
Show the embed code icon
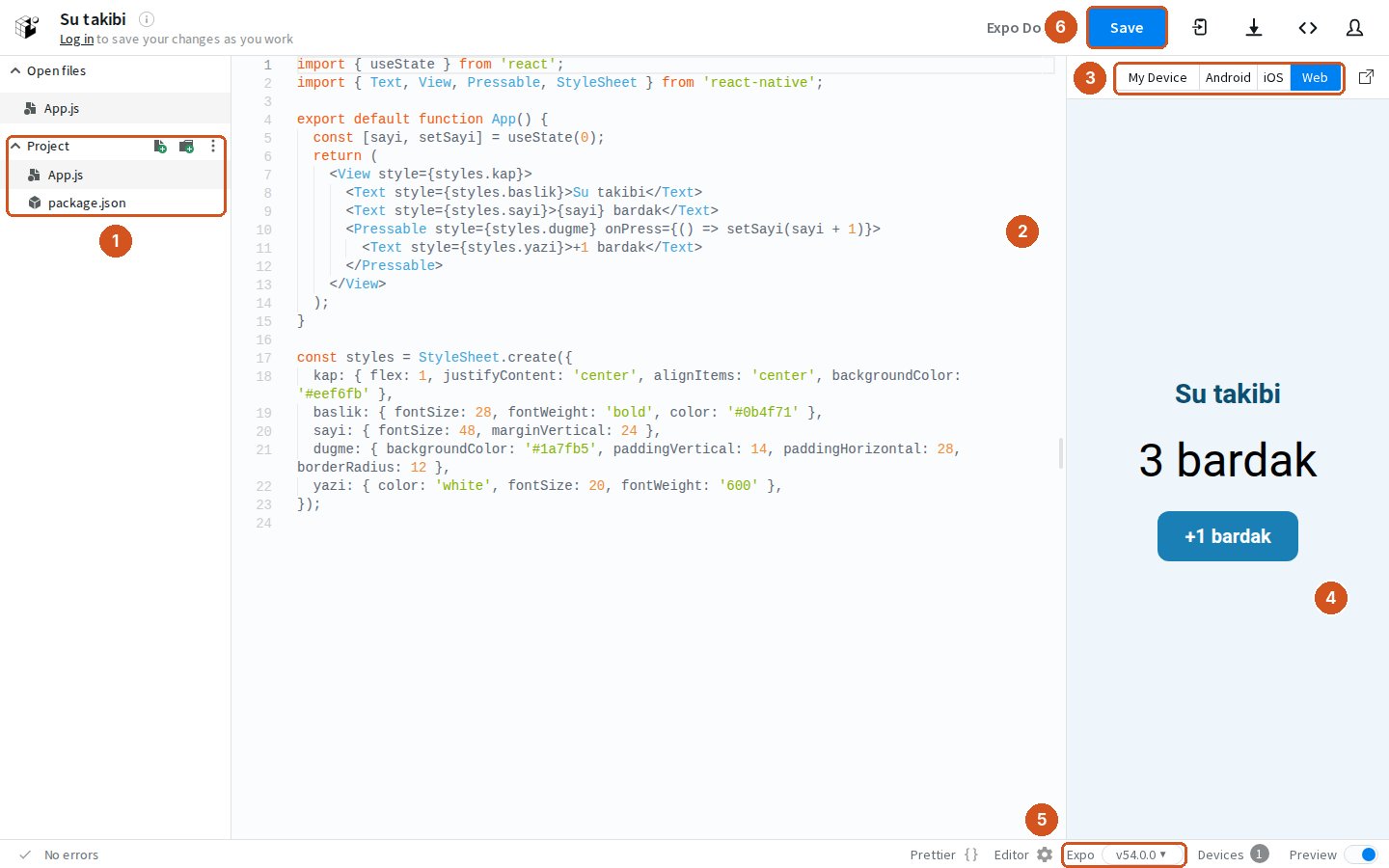click(1308, 28)
